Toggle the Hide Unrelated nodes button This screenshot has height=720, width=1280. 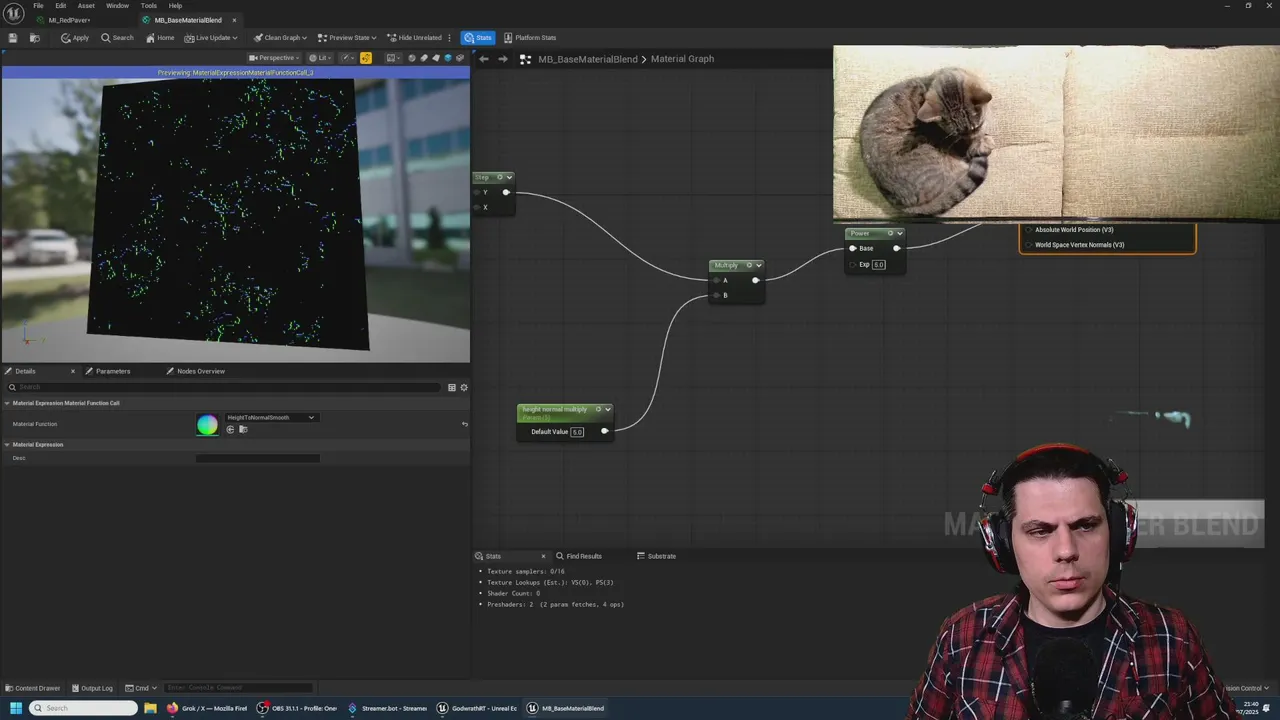pos(414,38)
